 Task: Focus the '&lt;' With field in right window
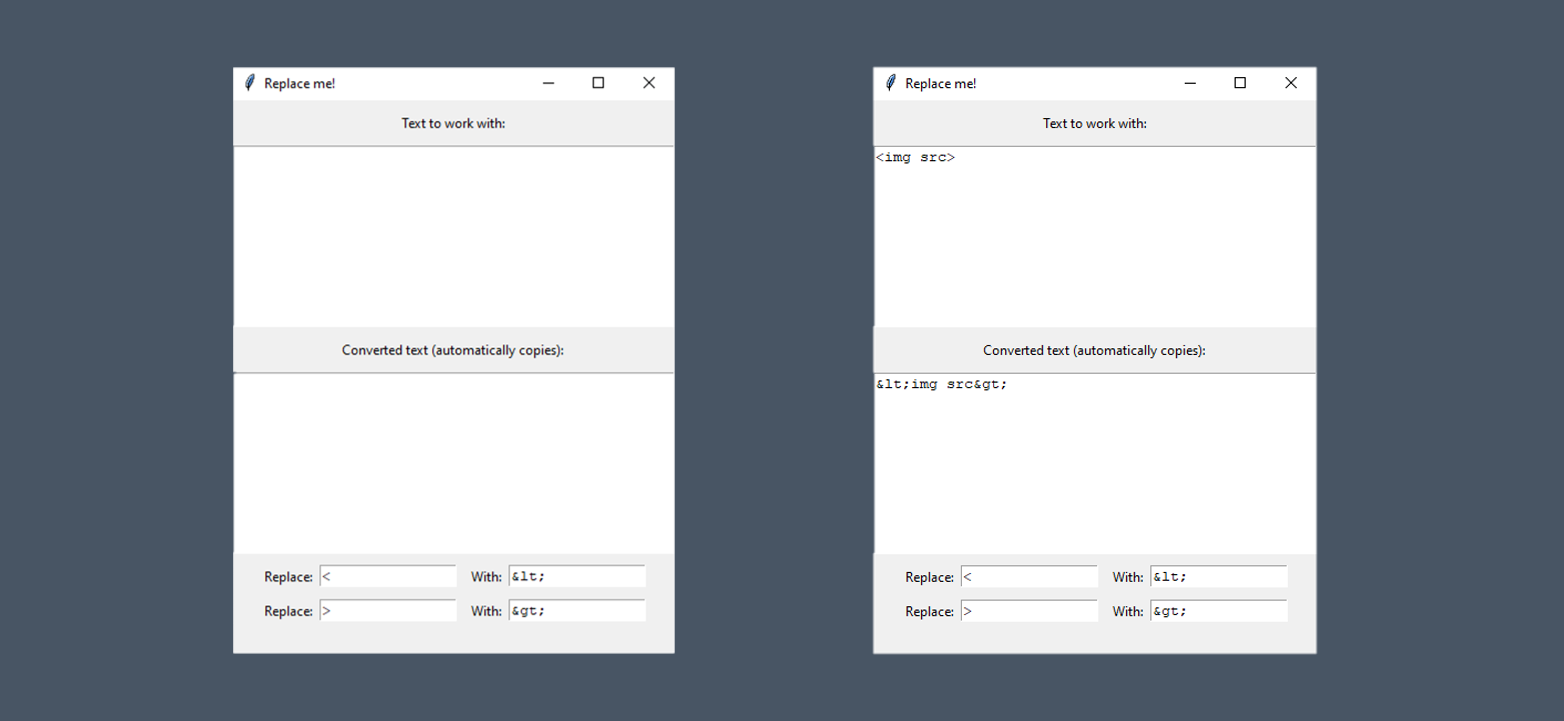[x=1218, y=577]
